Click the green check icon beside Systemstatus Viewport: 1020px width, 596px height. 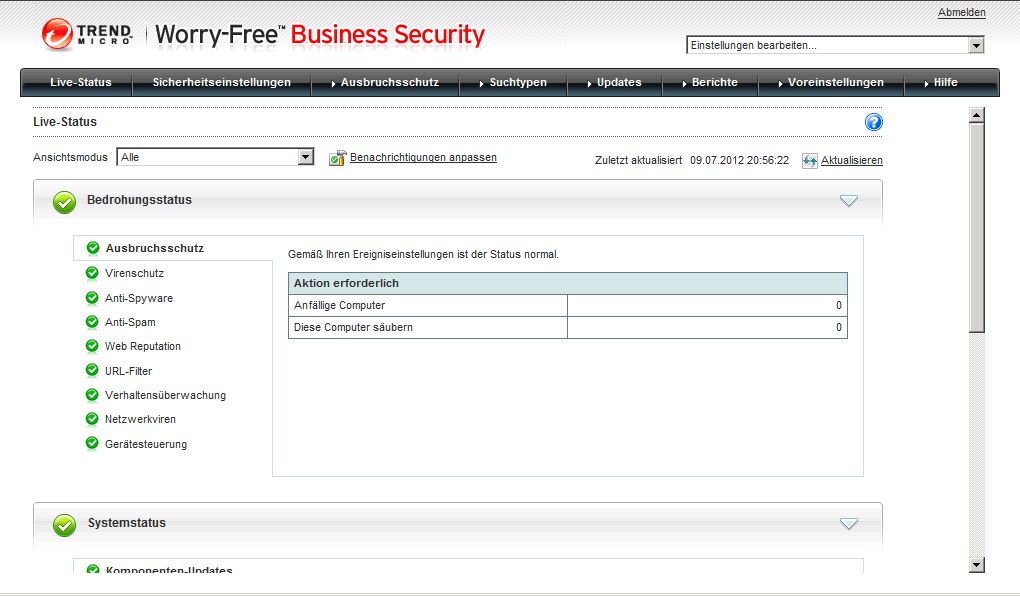click(64, 524)
